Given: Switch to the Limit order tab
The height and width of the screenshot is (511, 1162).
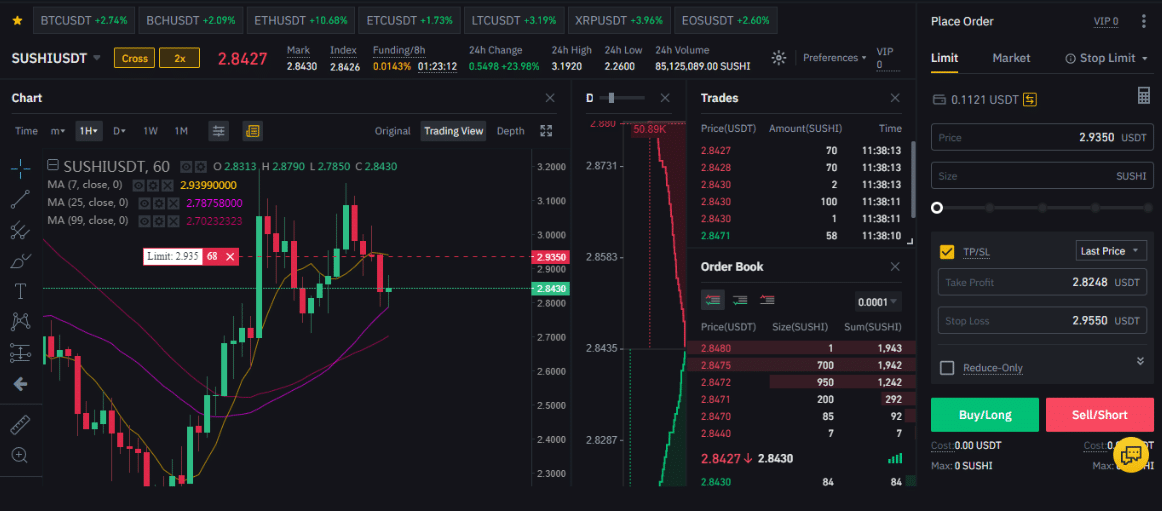Looking at the screenshot, I should (944, 58).
